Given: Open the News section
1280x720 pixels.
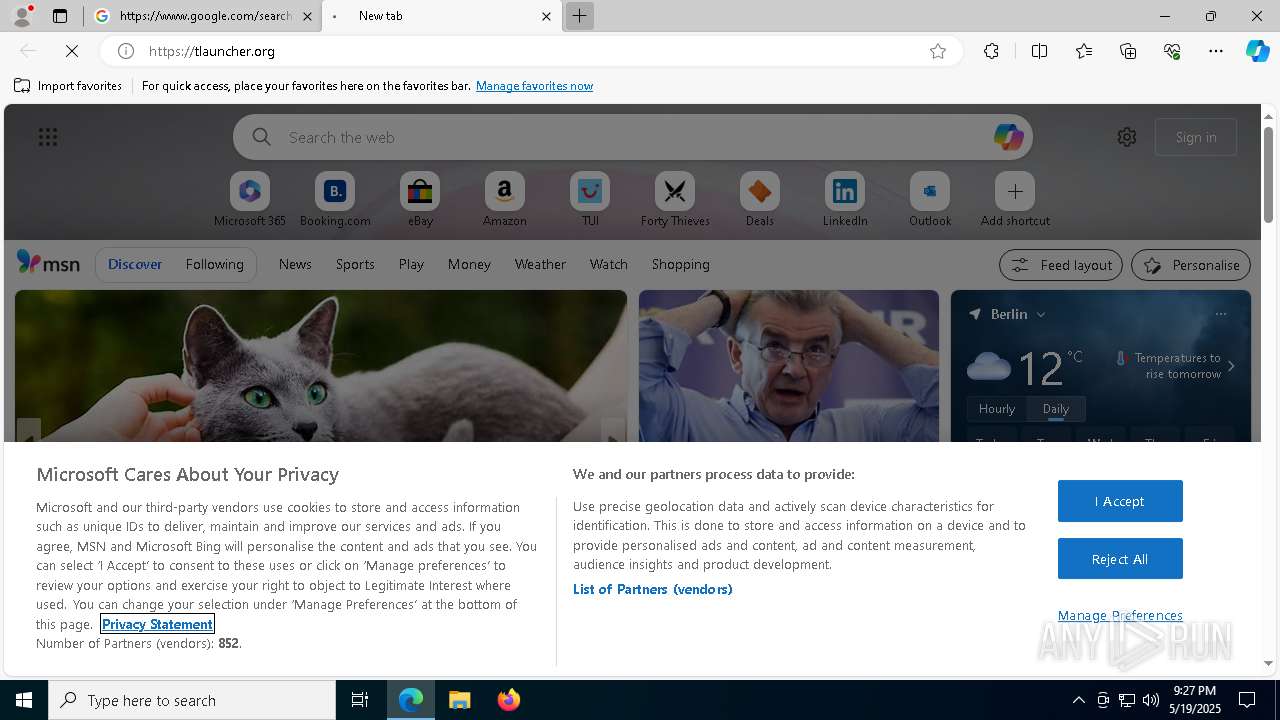Looking at the screenshot, I should (295, 264).
